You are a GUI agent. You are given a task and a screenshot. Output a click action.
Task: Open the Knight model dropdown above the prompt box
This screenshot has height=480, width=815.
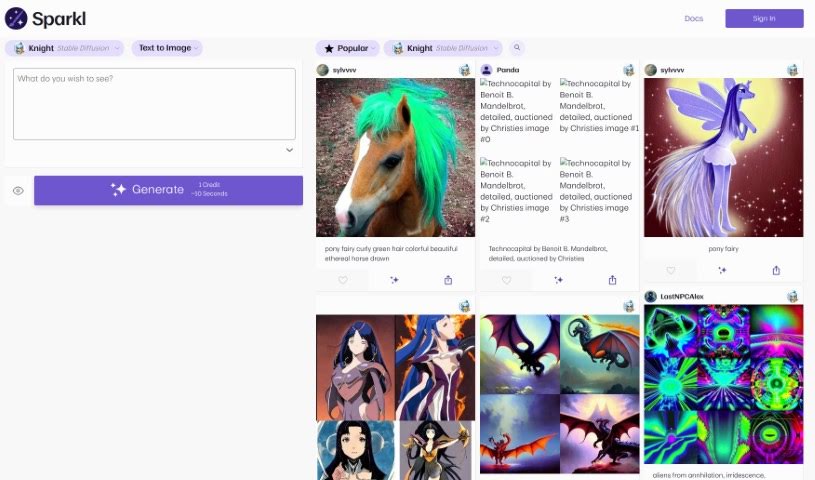(x=64, y=48)
